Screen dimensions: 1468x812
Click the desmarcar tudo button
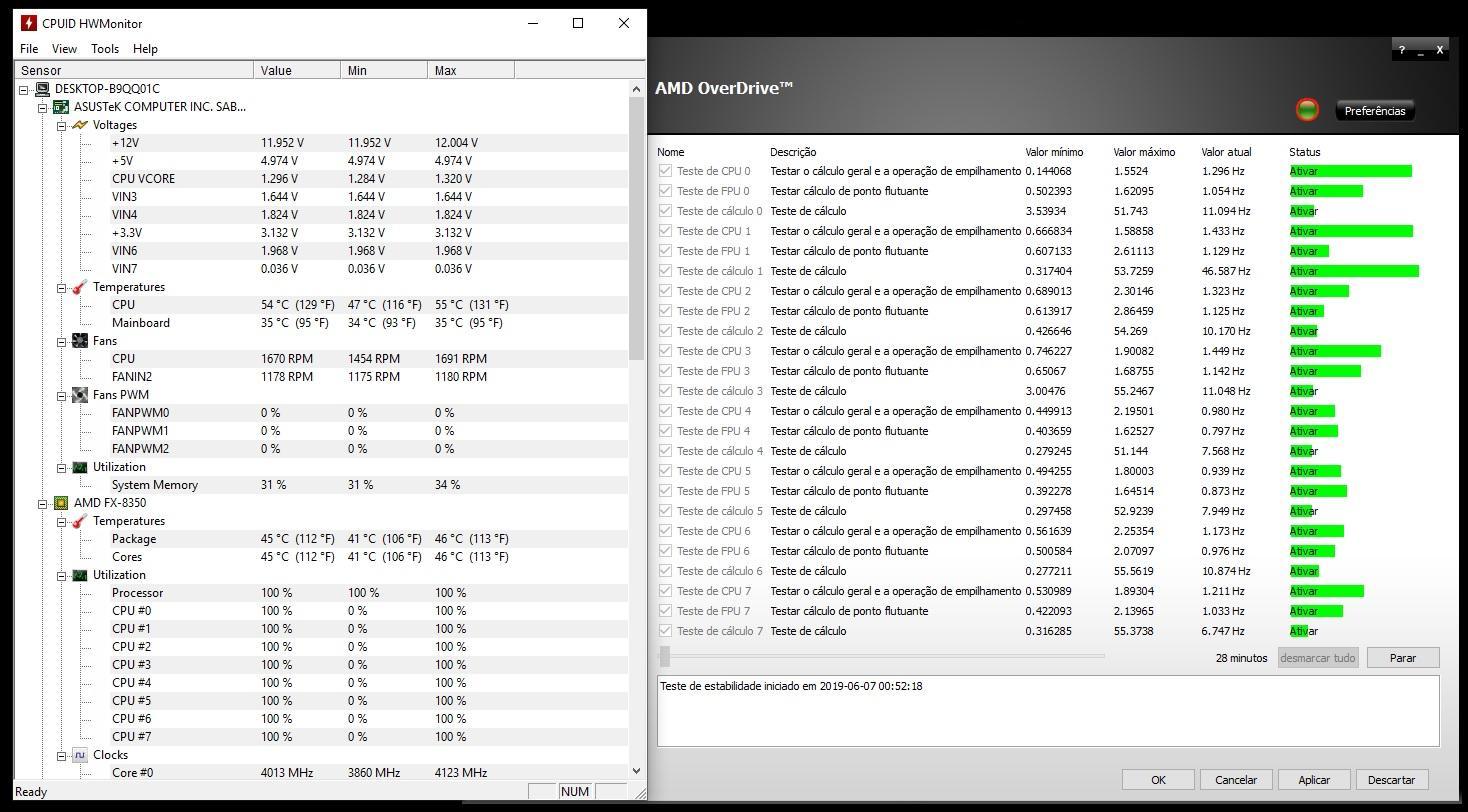[x=1318, y=658]
